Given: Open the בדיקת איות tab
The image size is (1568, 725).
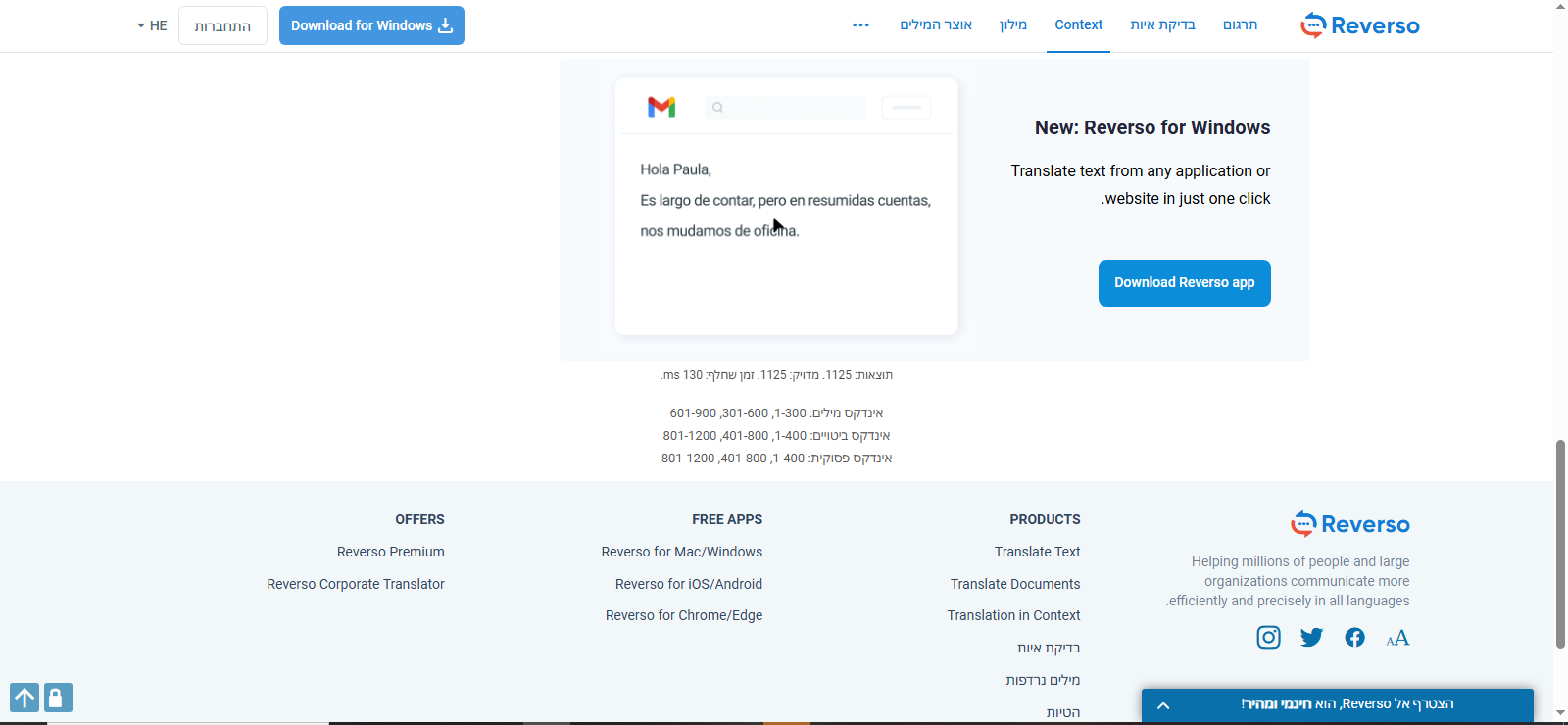Looking at the screenshot, I should pyautogui.click(x=1162, y=25).
